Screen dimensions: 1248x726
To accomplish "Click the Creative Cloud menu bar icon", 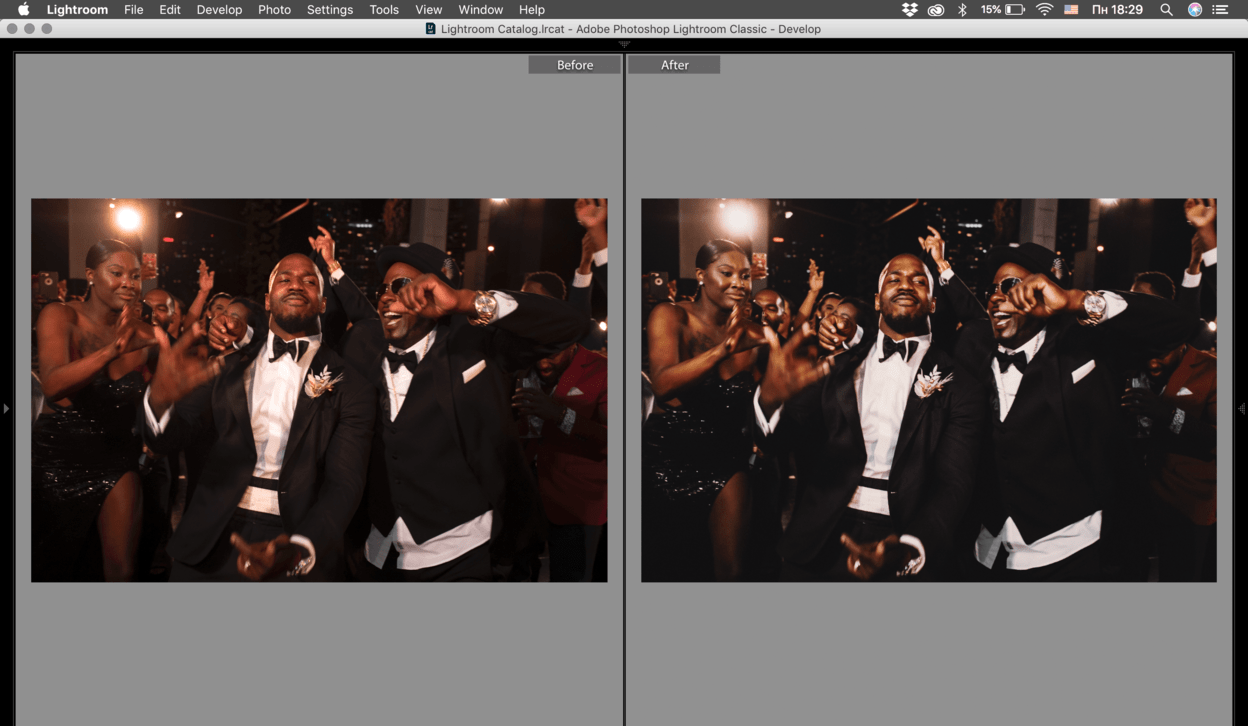I will pos(936,9).
